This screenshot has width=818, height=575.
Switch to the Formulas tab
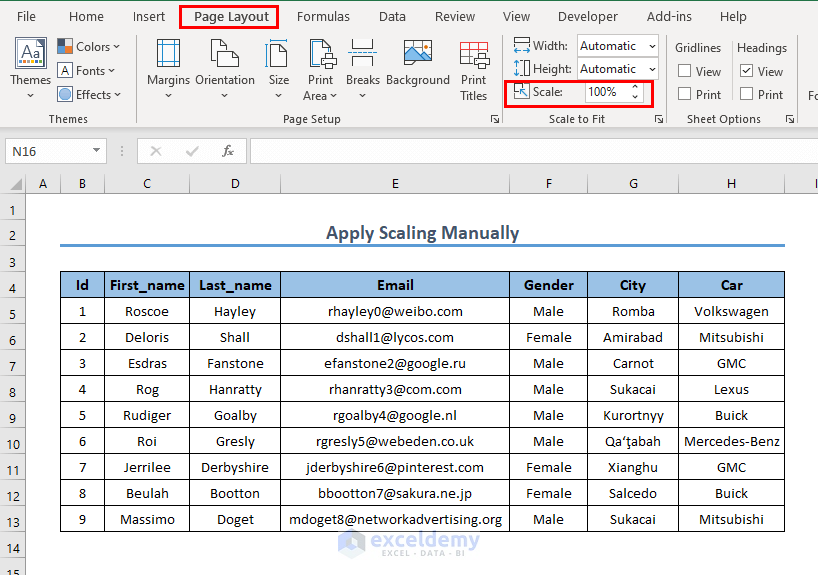323,17
